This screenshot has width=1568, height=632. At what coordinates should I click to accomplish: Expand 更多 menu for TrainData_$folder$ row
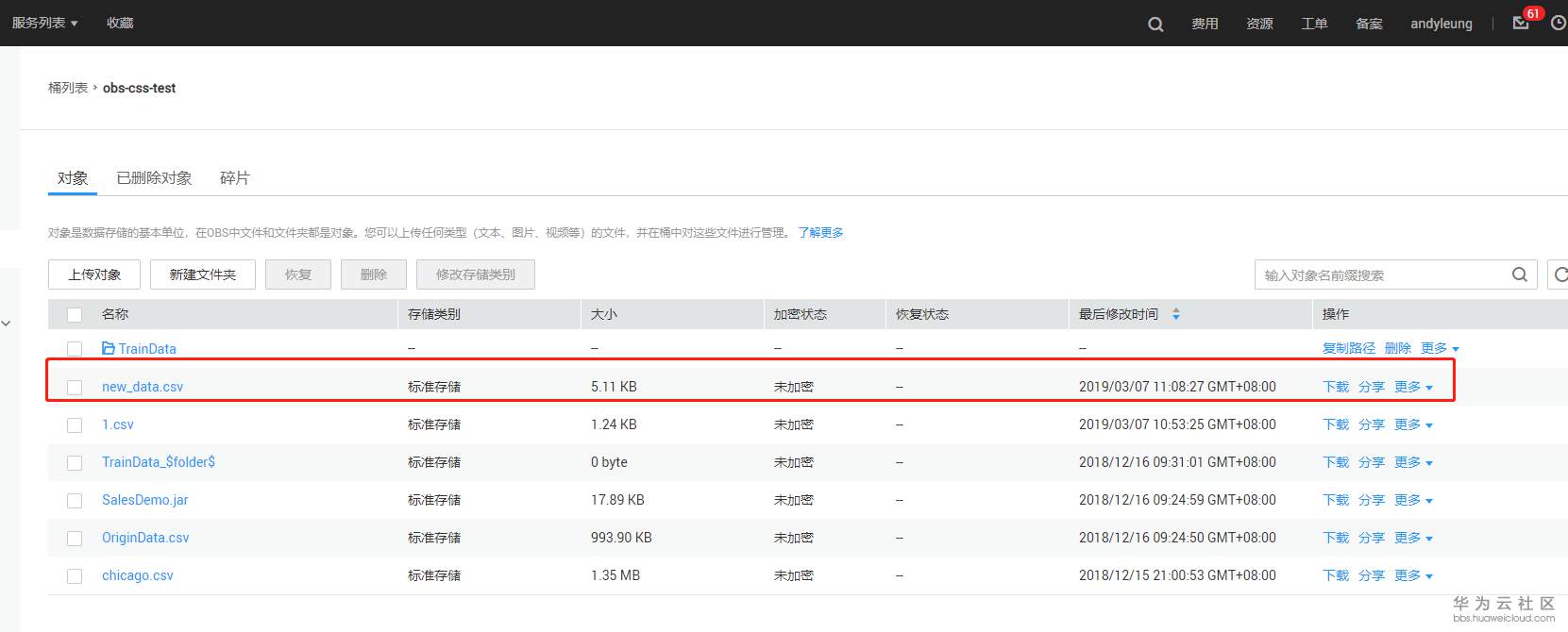[1413, 462]
